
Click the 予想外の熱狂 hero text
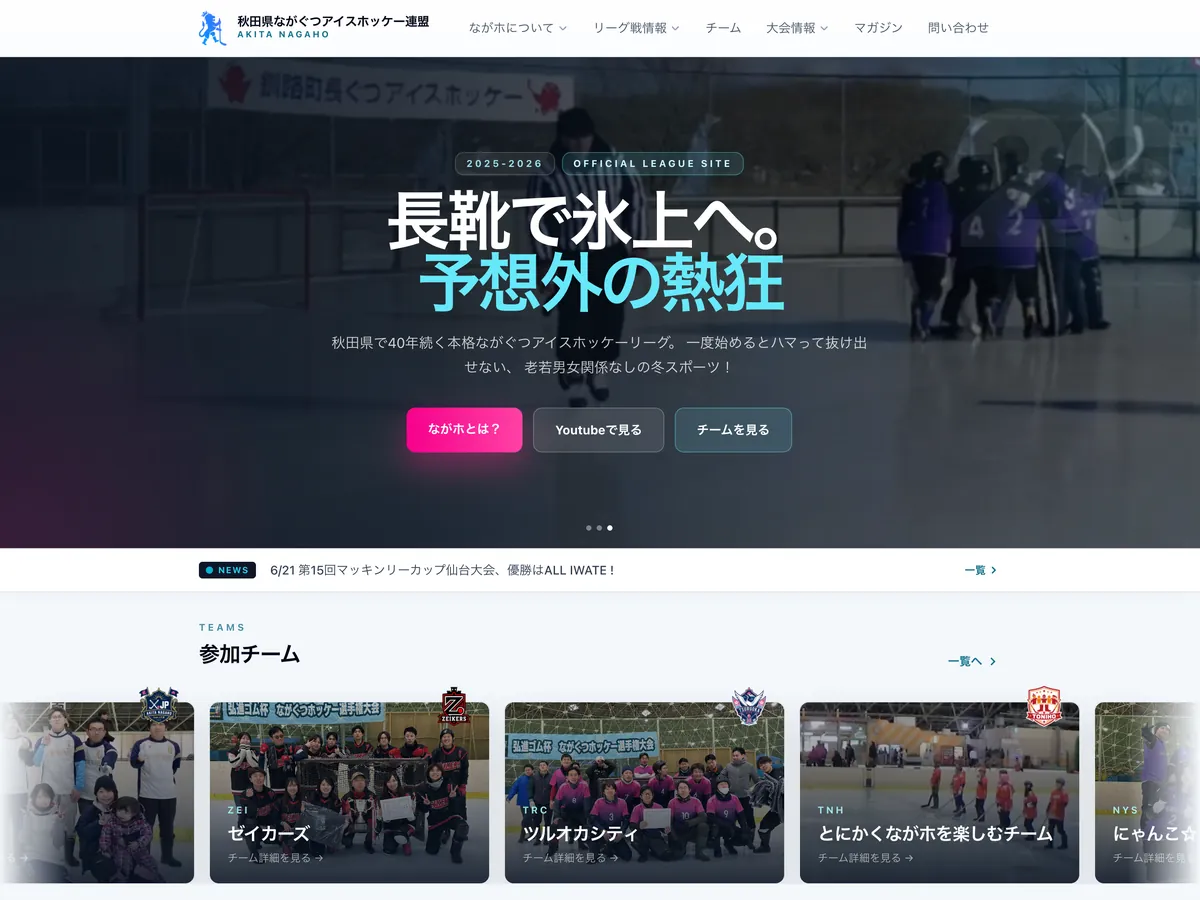click(x=601, y=283)
